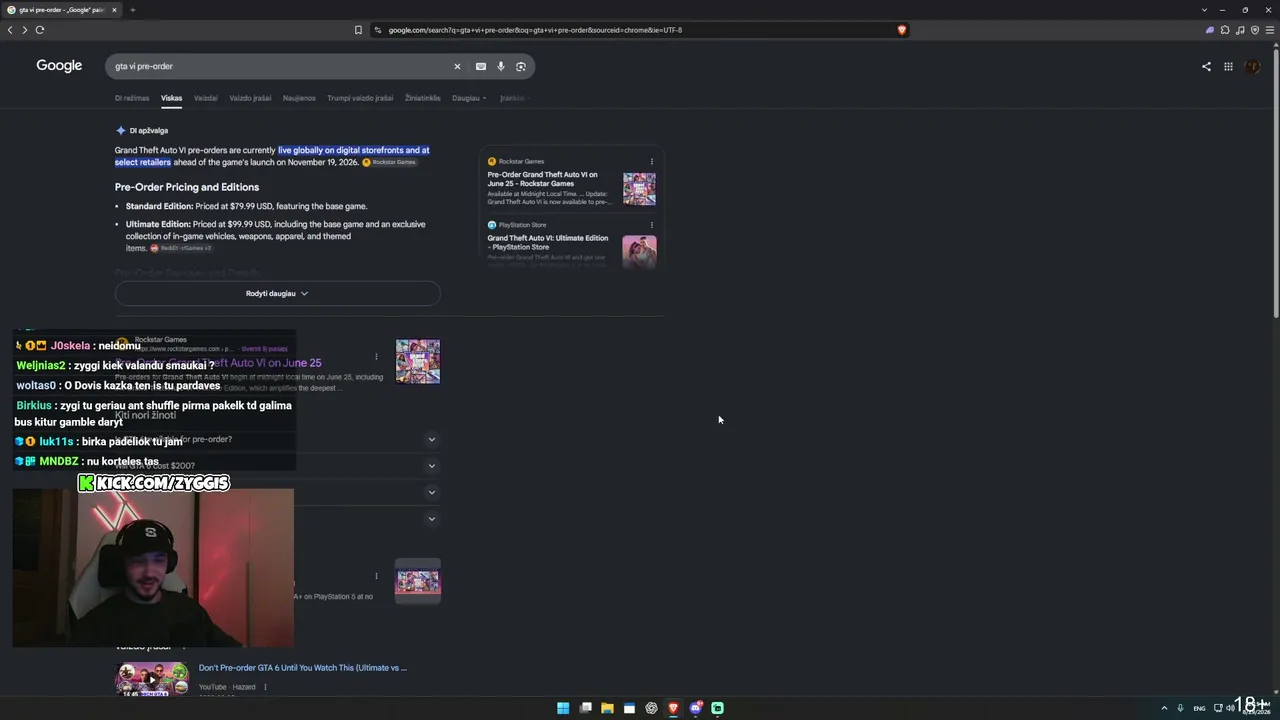This screenshot has width=1280, height=720.
Task: Start voice search with the microphone icon
Action: [x=501, y=66]
